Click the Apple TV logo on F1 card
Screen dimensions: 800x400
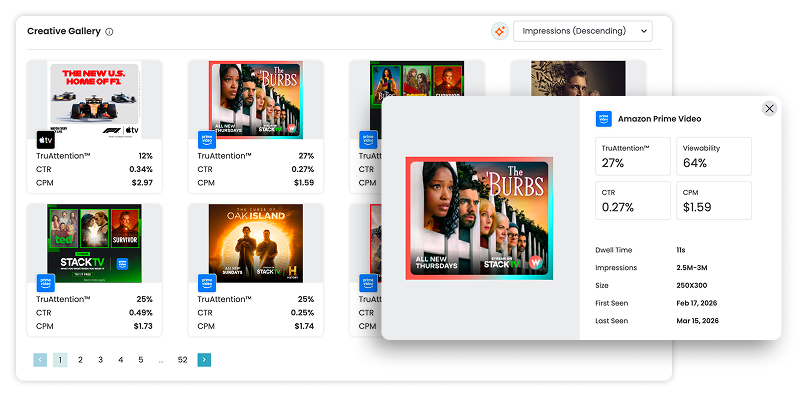click(45, 140)
